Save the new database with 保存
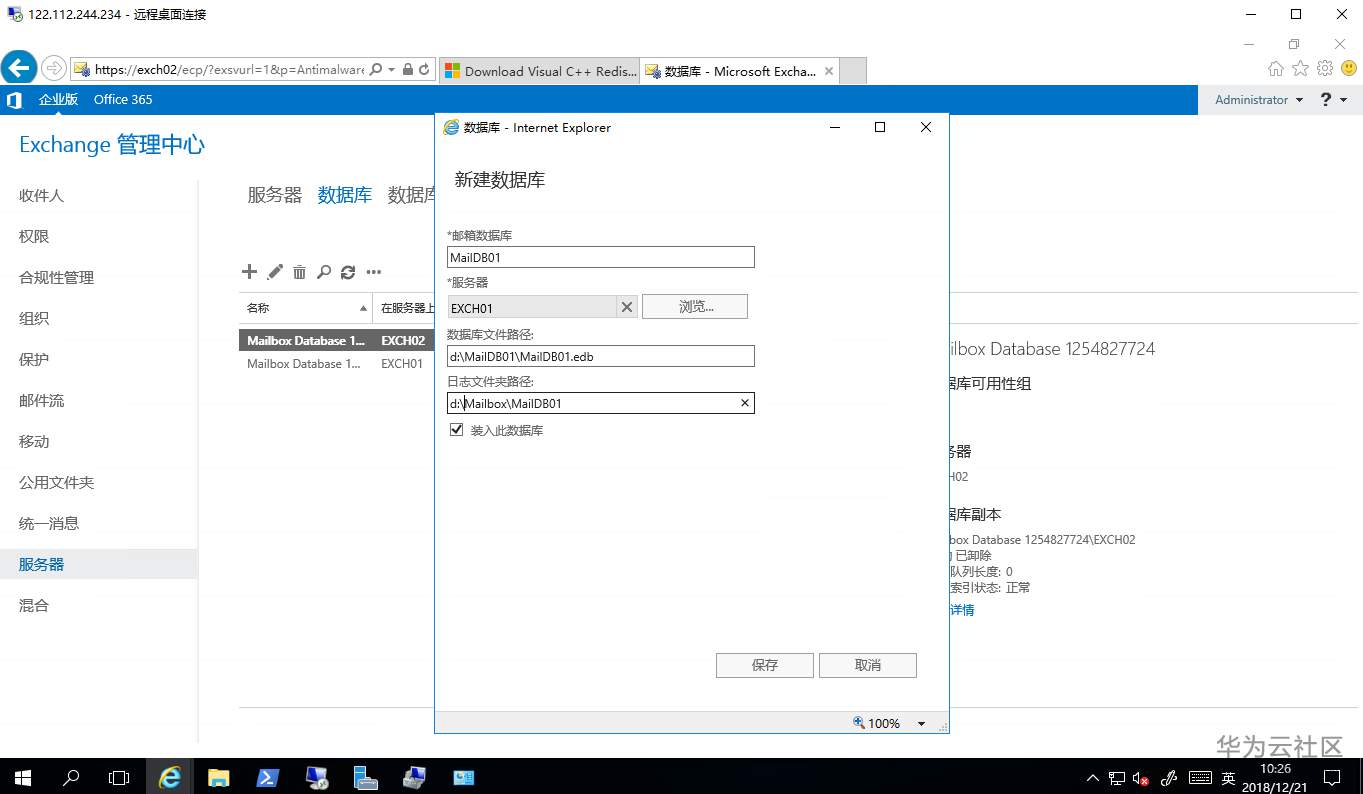The image size is (1363, 794). click(x=764, y=664)
